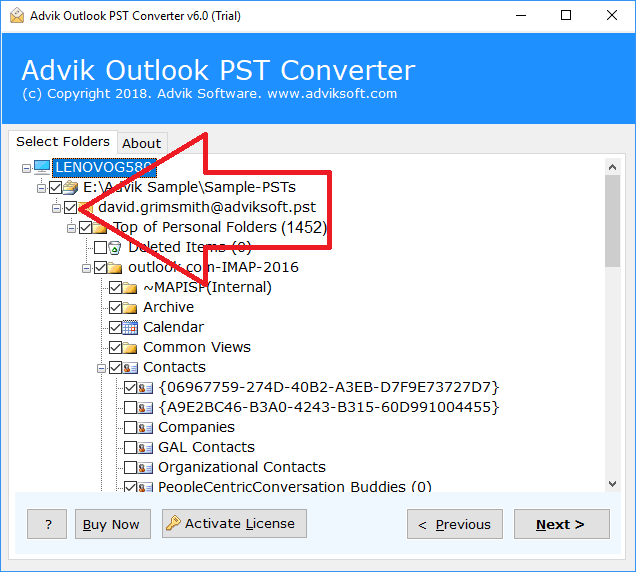Close the Advik Outlook PST Converter window
The image size is (636, 572).
[612, 15]
